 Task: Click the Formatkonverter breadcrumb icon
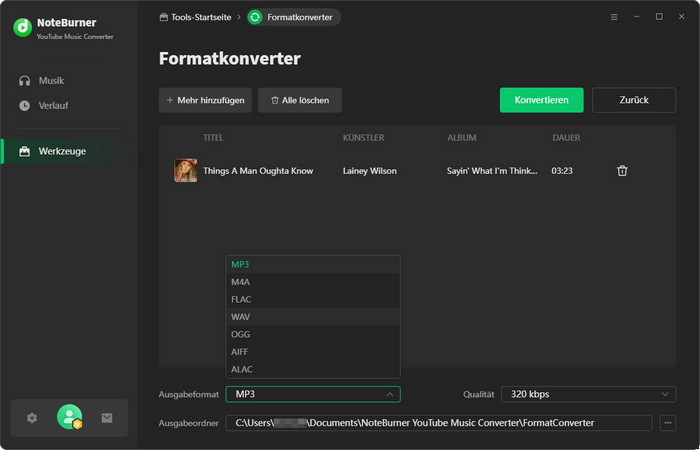[256, 17]
